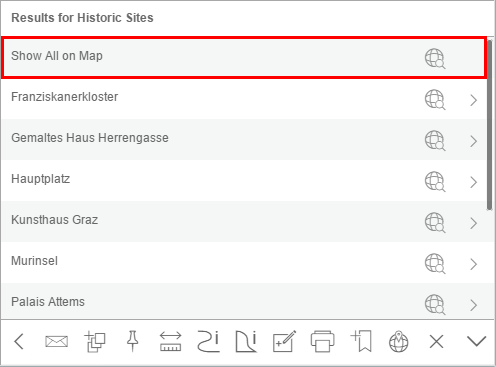The image size is (496, 367).
Task: Open Palais Attems details chevron
Action: (474, 305)
